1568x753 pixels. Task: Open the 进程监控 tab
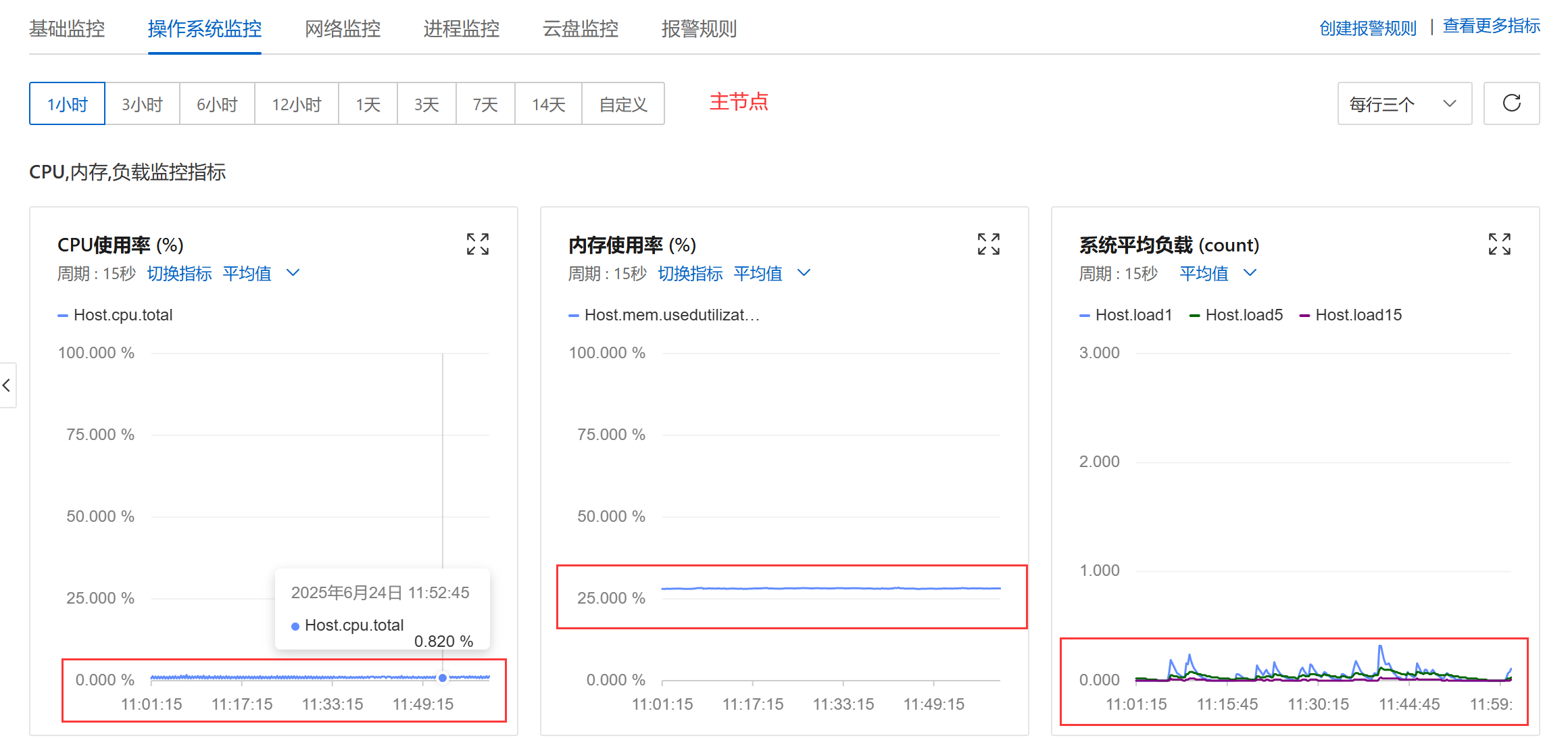(462, 28)
